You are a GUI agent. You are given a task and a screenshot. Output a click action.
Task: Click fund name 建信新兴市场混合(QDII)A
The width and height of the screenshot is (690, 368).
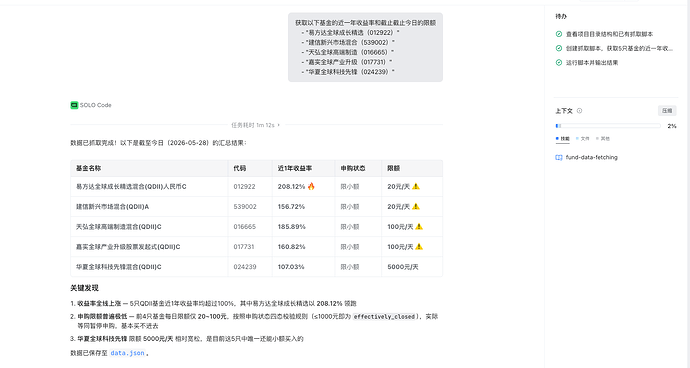point(113,206)
